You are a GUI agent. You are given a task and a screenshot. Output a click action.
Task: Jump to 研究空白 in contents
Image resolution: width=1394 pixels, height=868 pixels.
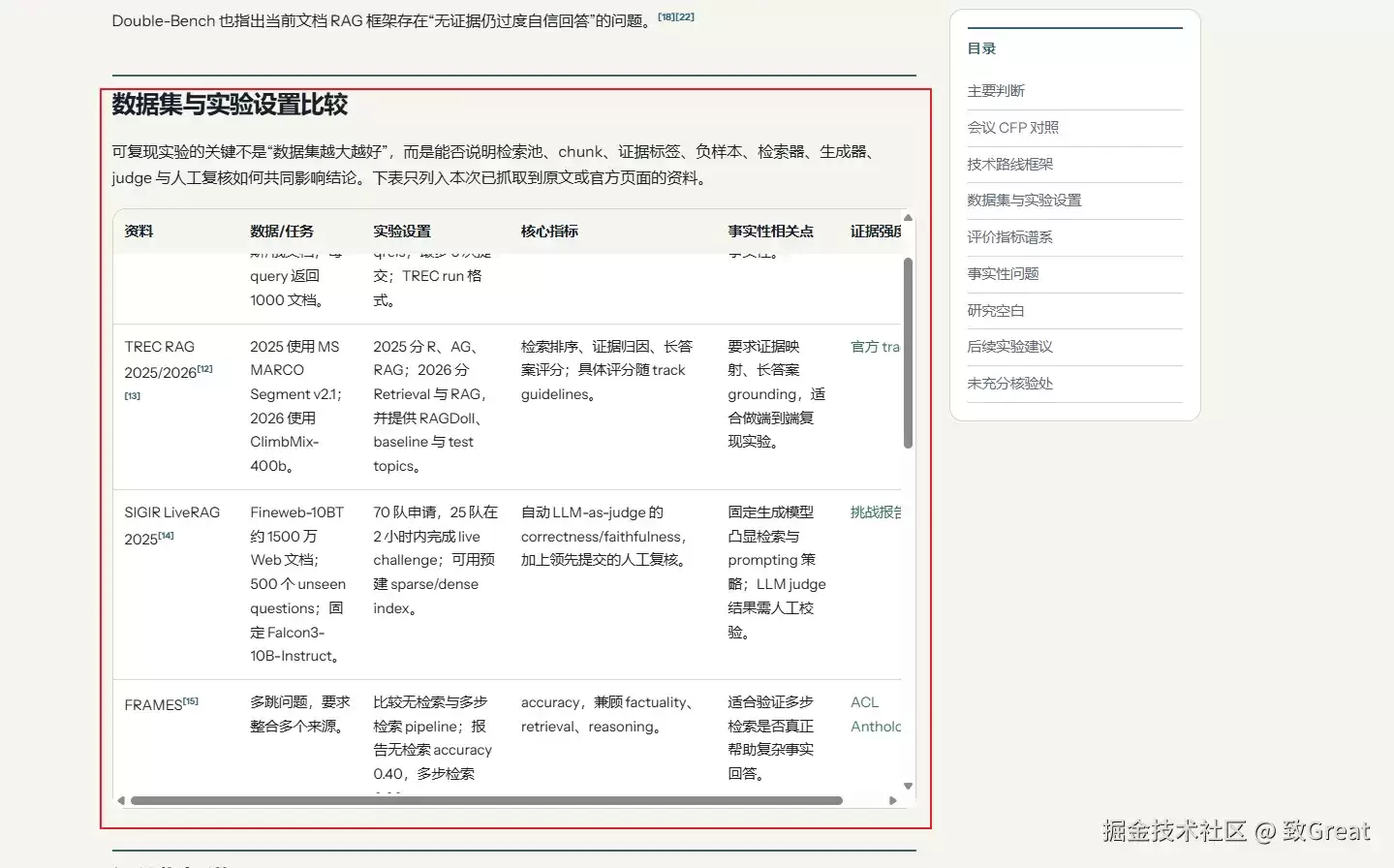tap(995, 311)
